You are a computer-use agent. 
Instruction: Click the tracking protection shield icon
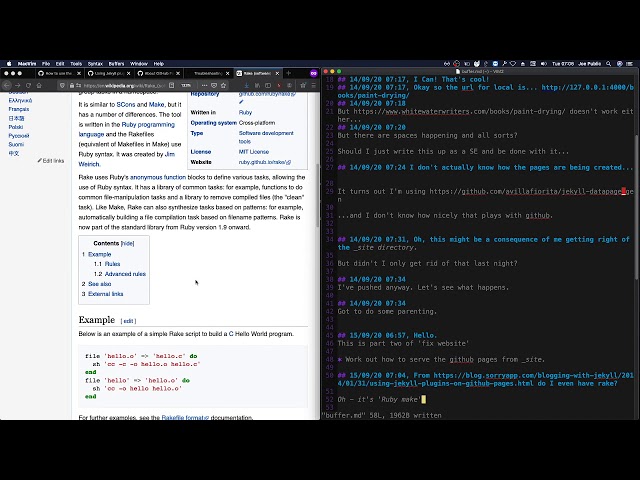pyautogui.click(x=62, y=85)
